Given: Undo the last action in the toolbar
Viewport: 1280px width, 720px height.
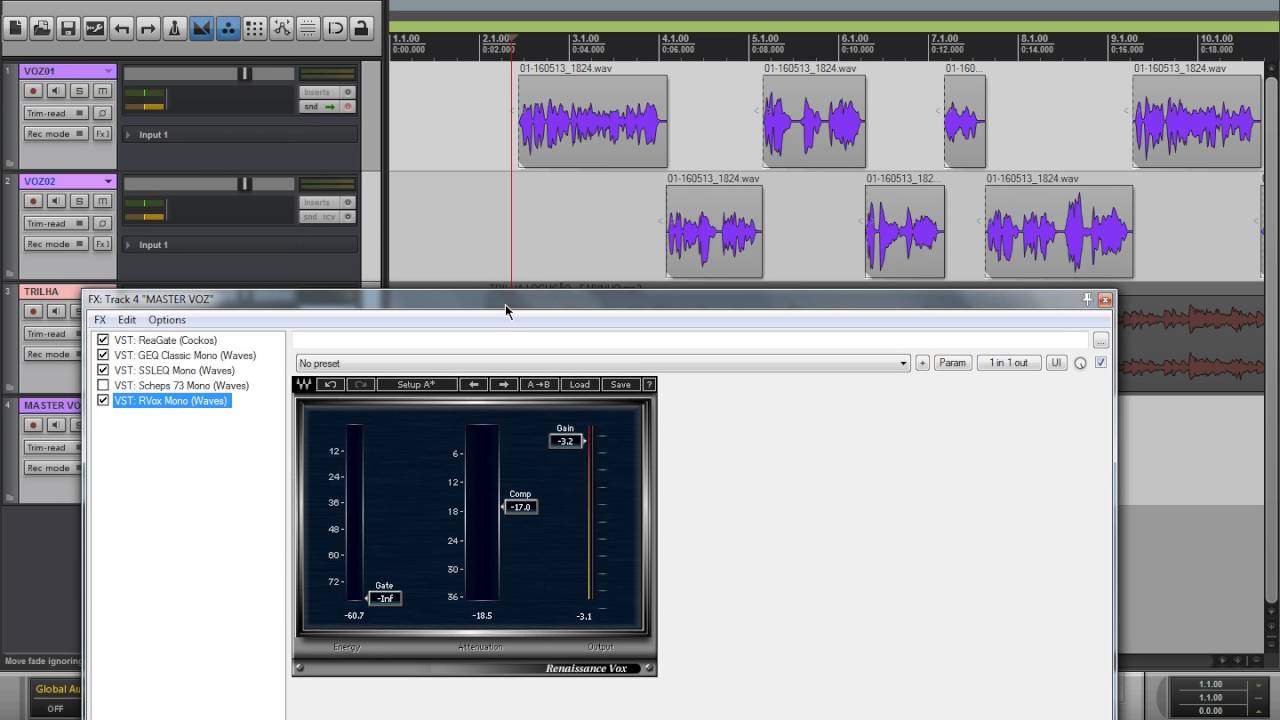Looking at the screenshot, I should click(x=121, y=28).
